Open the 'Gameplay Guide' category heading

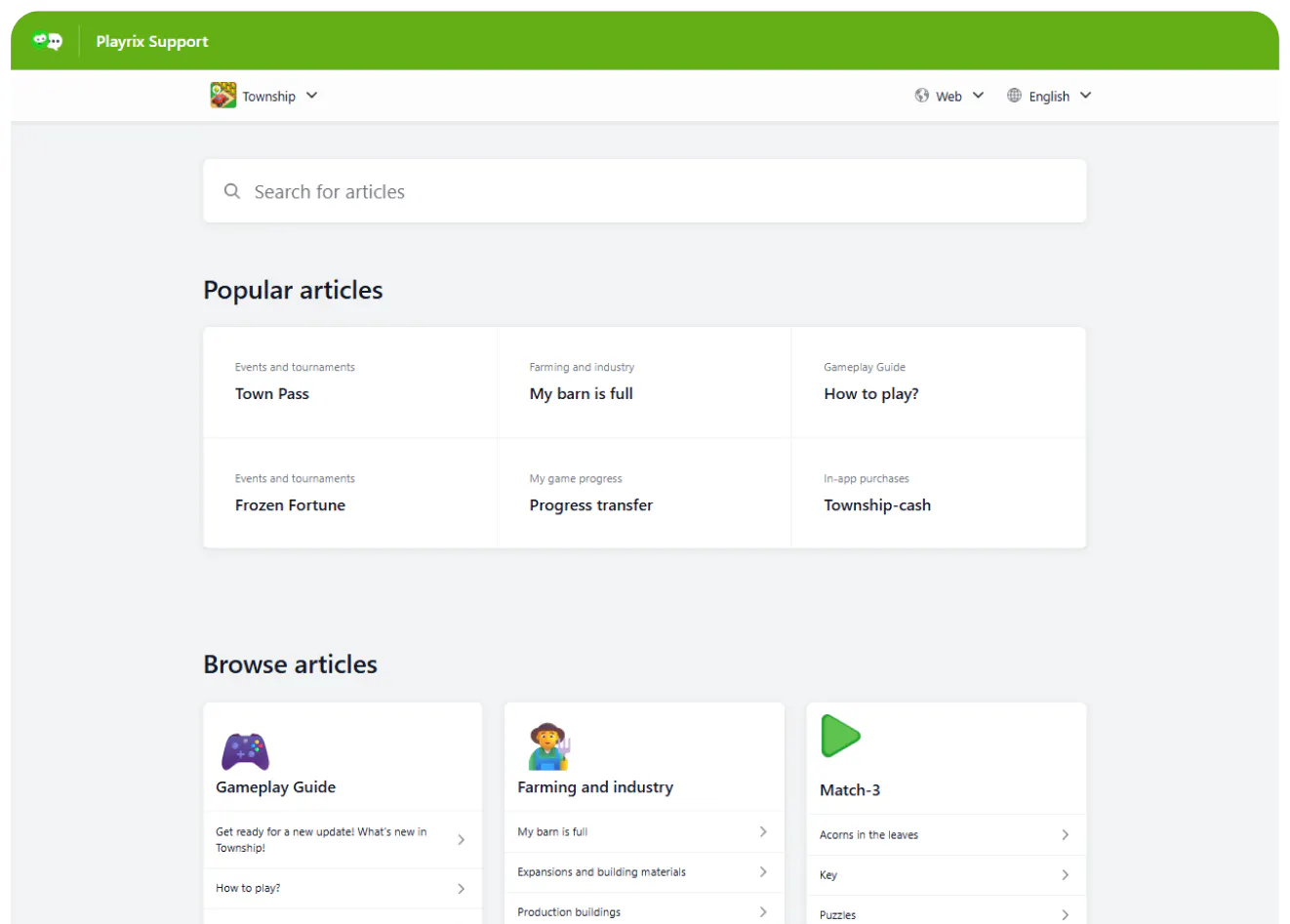276,787
